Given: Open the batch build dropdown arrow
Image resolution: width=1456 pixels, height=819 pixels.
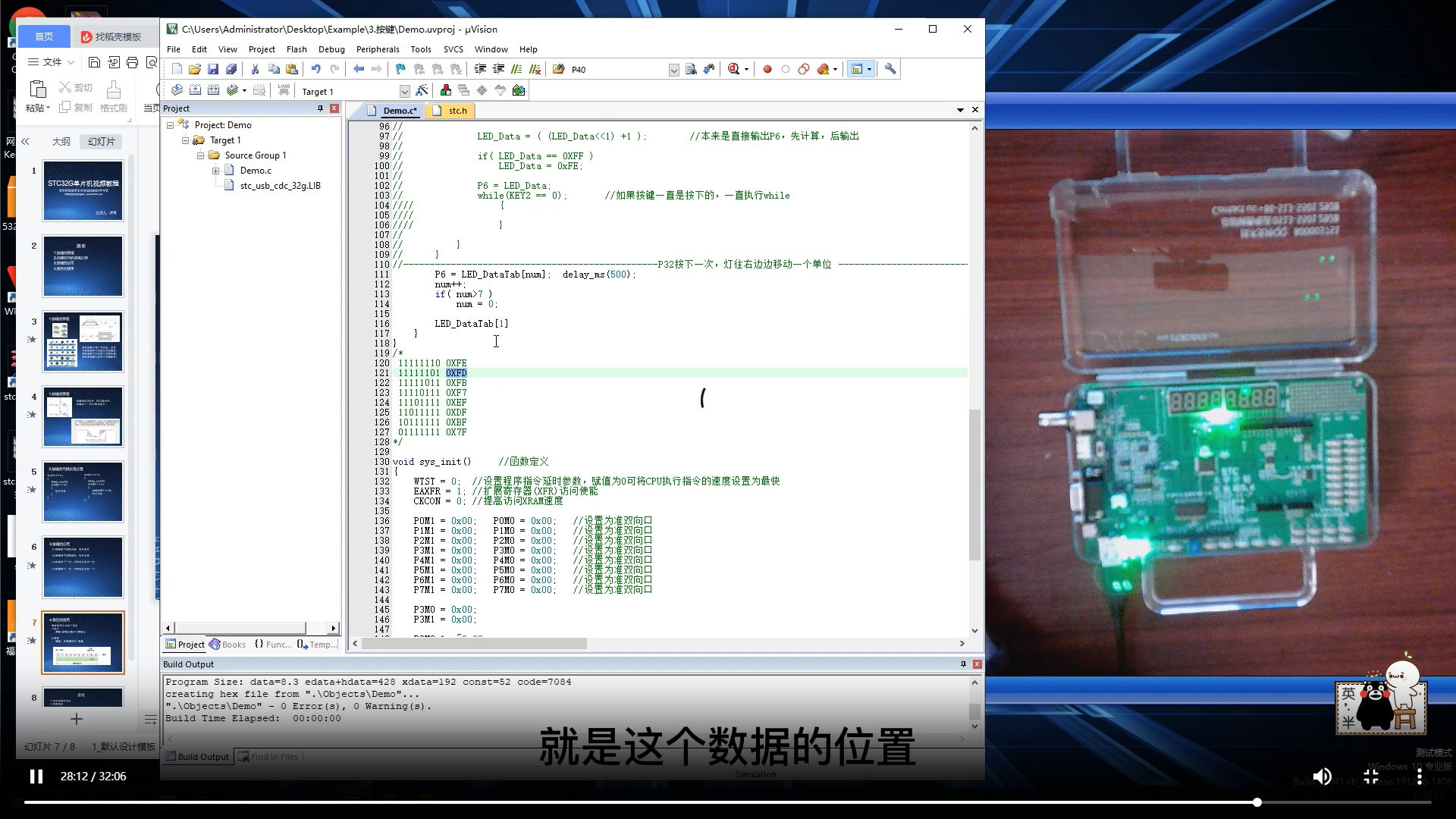Looking at the screenshot, I should 244,91.
